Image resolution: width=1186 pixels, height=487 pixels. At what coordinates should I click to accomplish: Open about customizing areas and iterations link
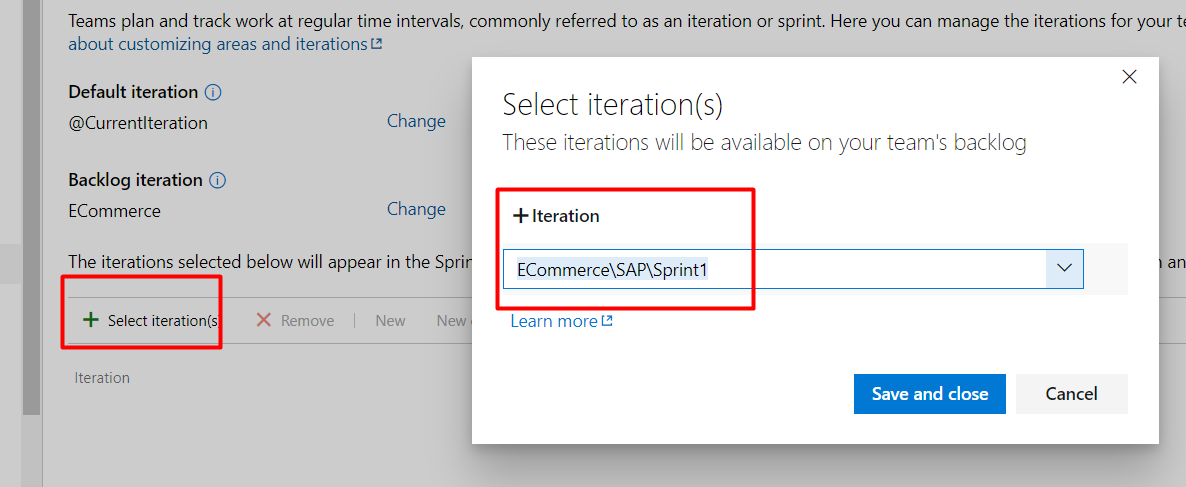click(x=218, y=44)
